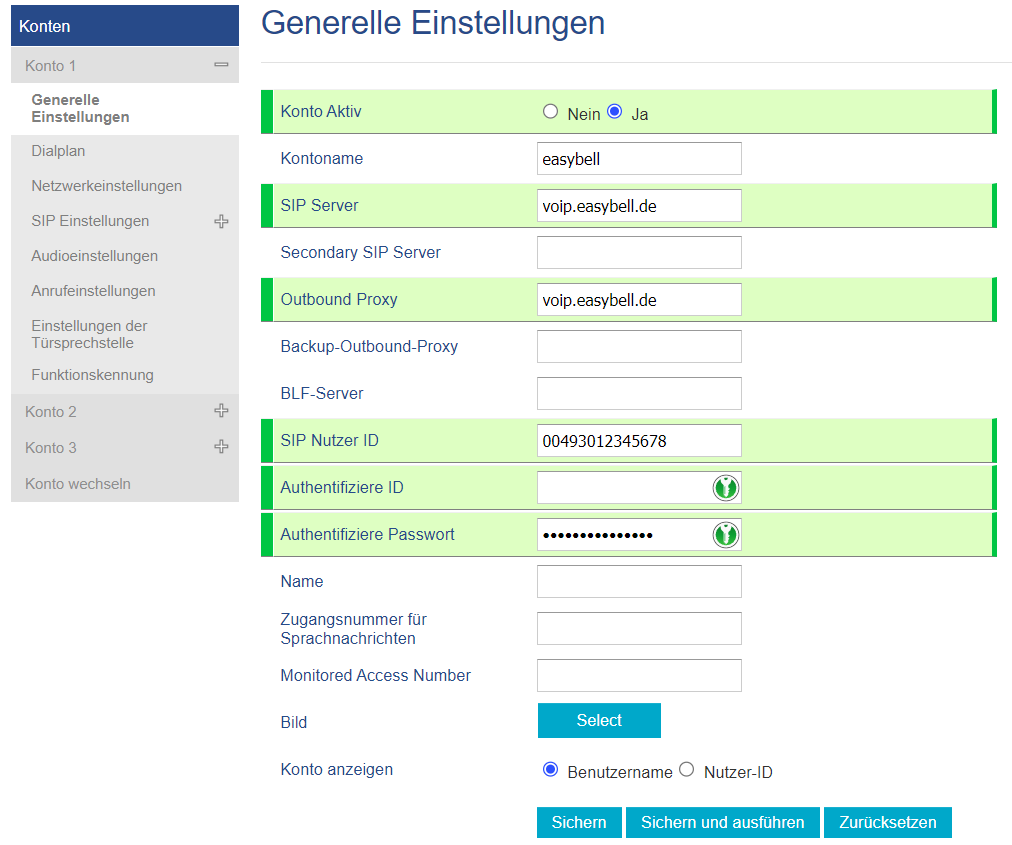Expand the Konto 3 section

click(x=221, y=447)
